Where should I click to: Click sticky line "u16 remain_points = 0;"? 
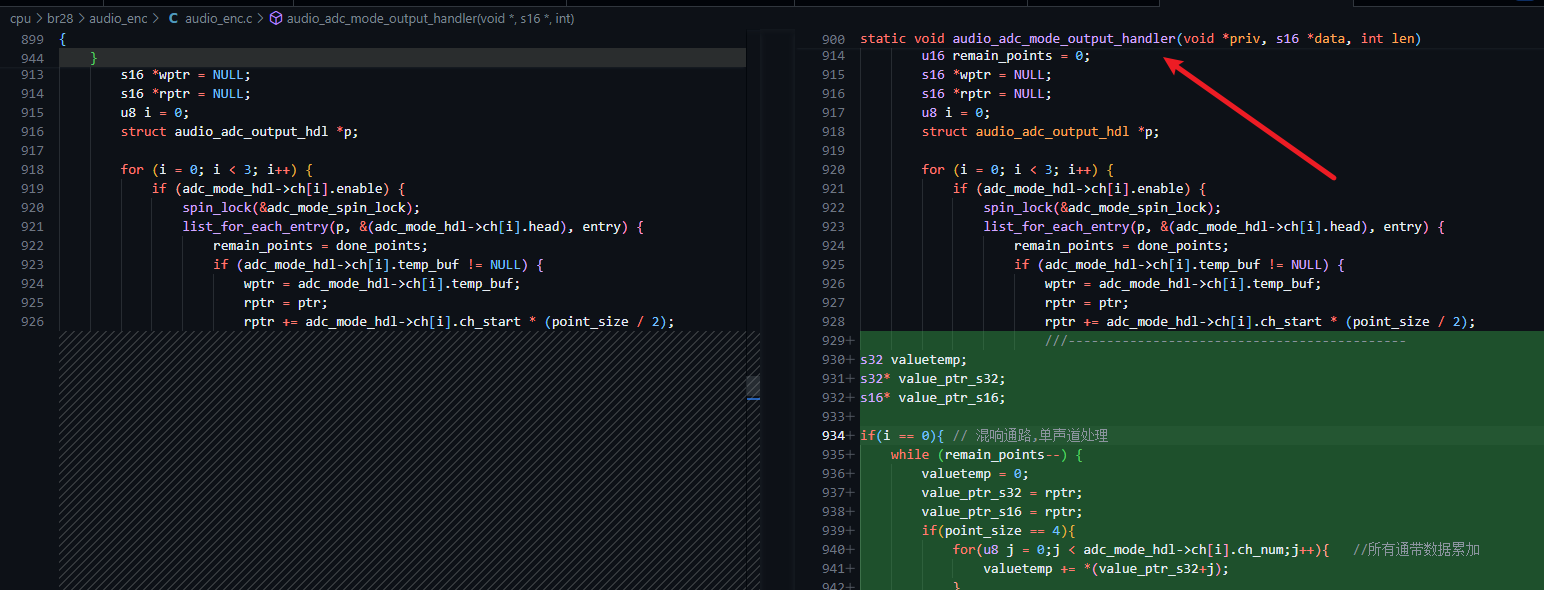[1006, 56]
